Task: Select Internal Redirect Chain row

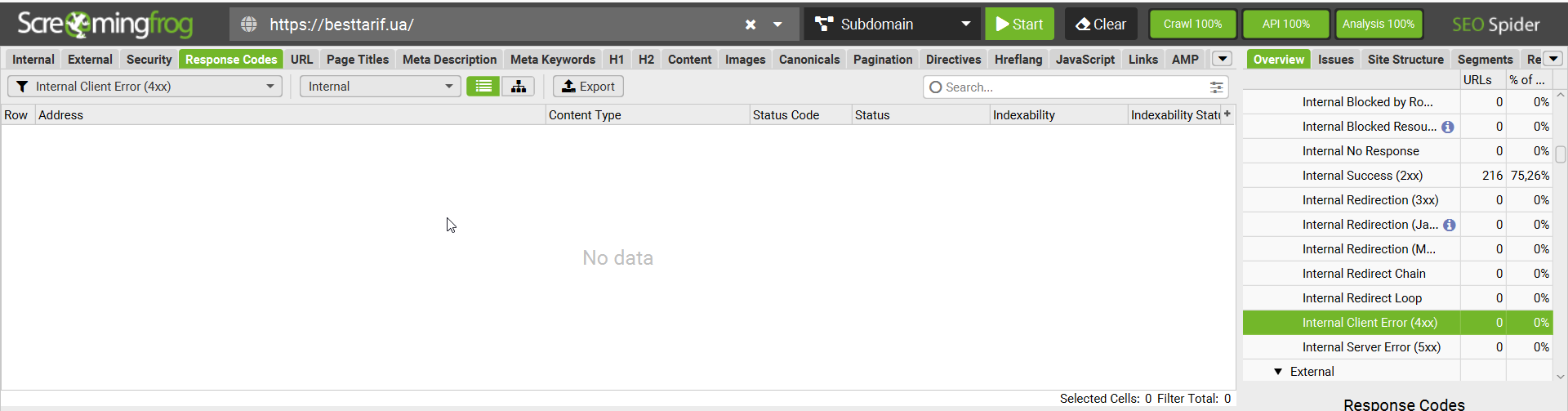Action: tap(1397, 274)
